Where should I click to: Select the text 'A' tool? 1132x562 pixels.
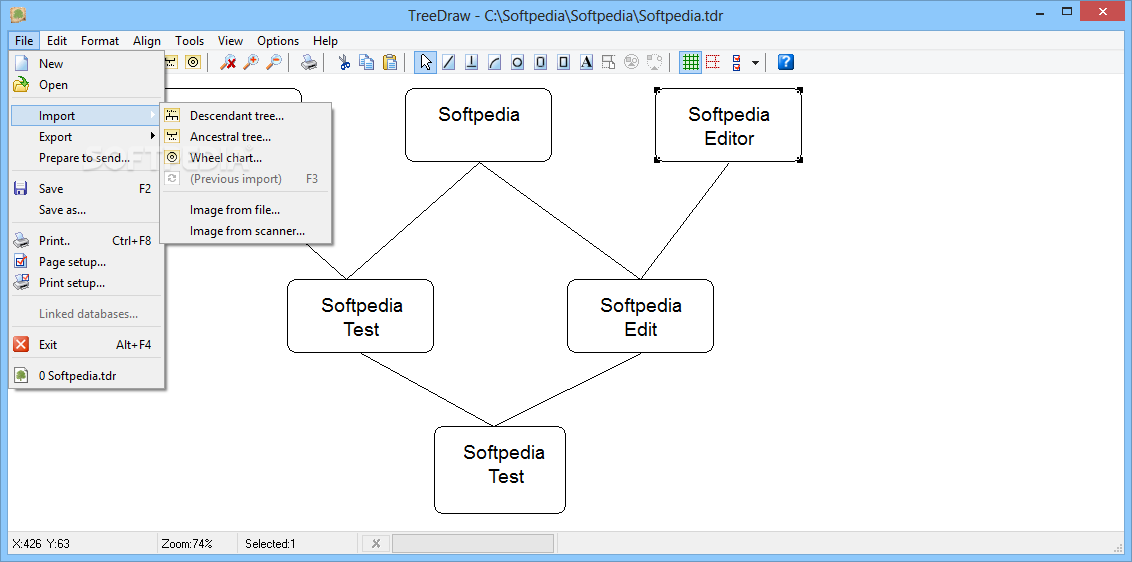coord(586,62)
